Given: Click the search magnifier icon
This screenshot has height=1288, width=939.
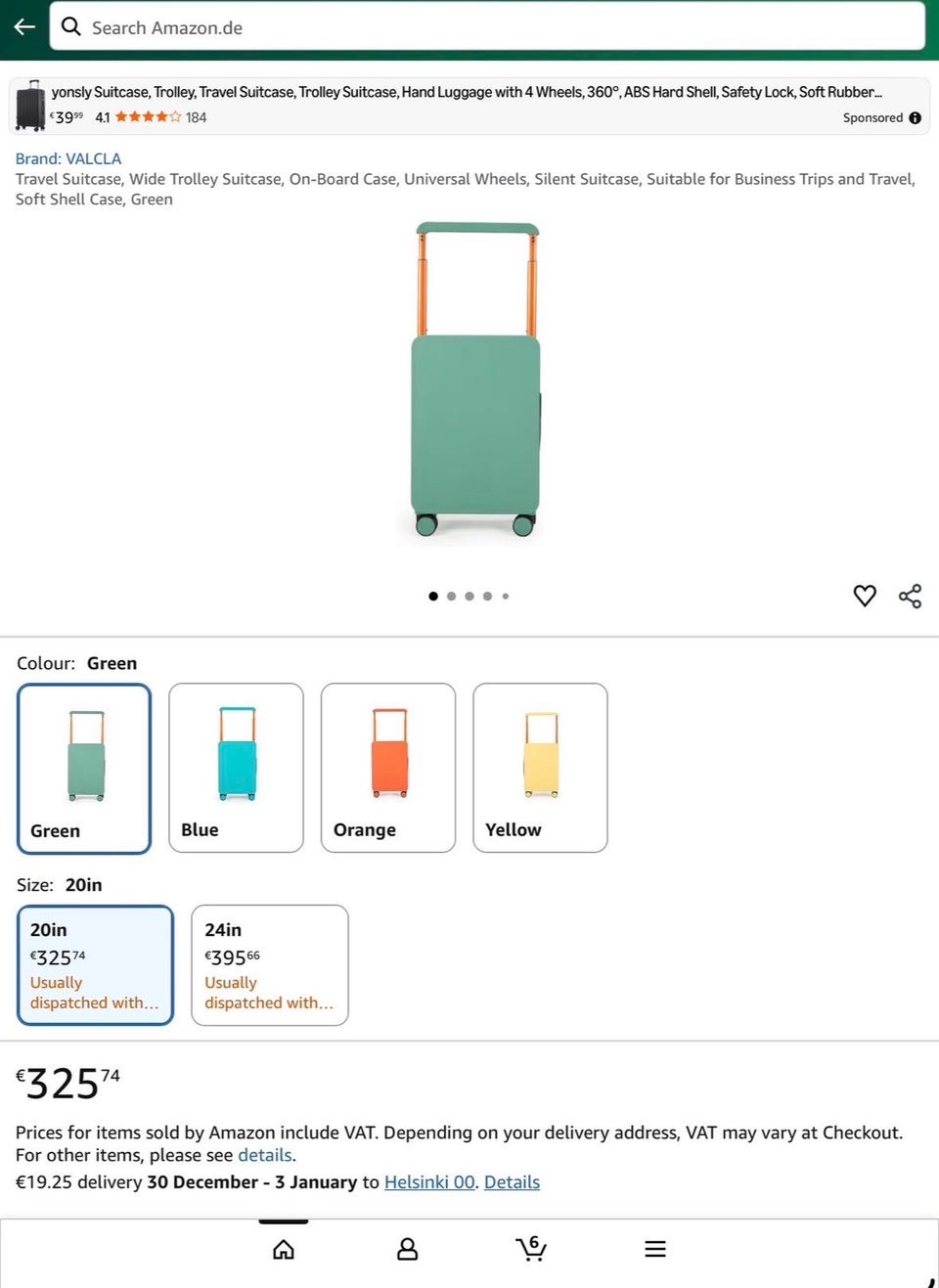Looking at the screenshot, I should pyautogui.click(x=71, y=26).
